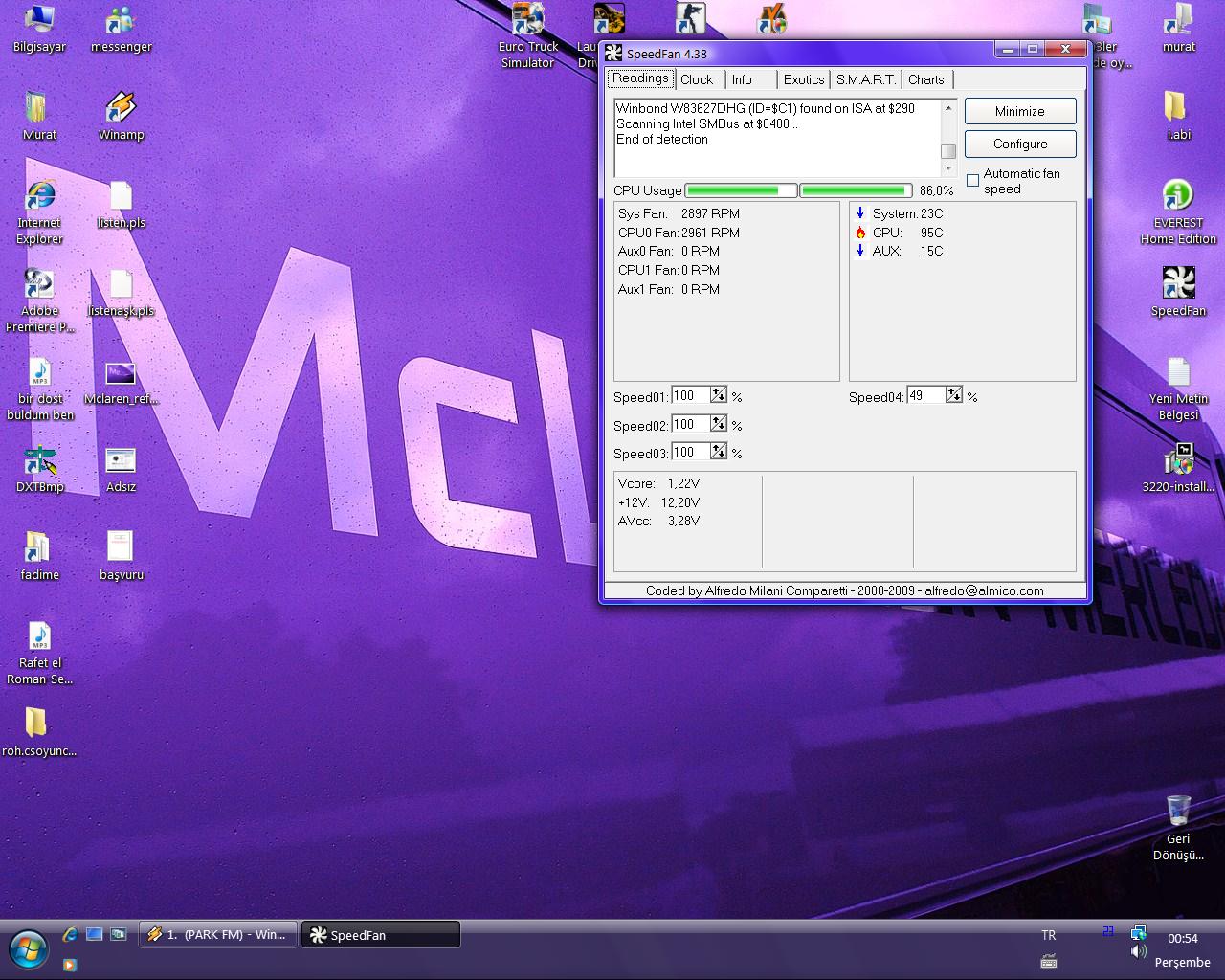Viewport: 1225px width, 980px height.
Task: Open the DXTBmp desktop shortcut
Action: 39,468
